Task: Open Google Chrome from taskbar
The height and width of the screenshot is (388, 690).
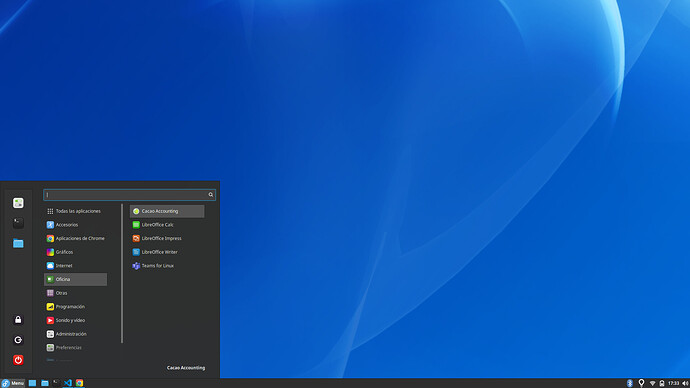Action: click(x=79, y=383)
